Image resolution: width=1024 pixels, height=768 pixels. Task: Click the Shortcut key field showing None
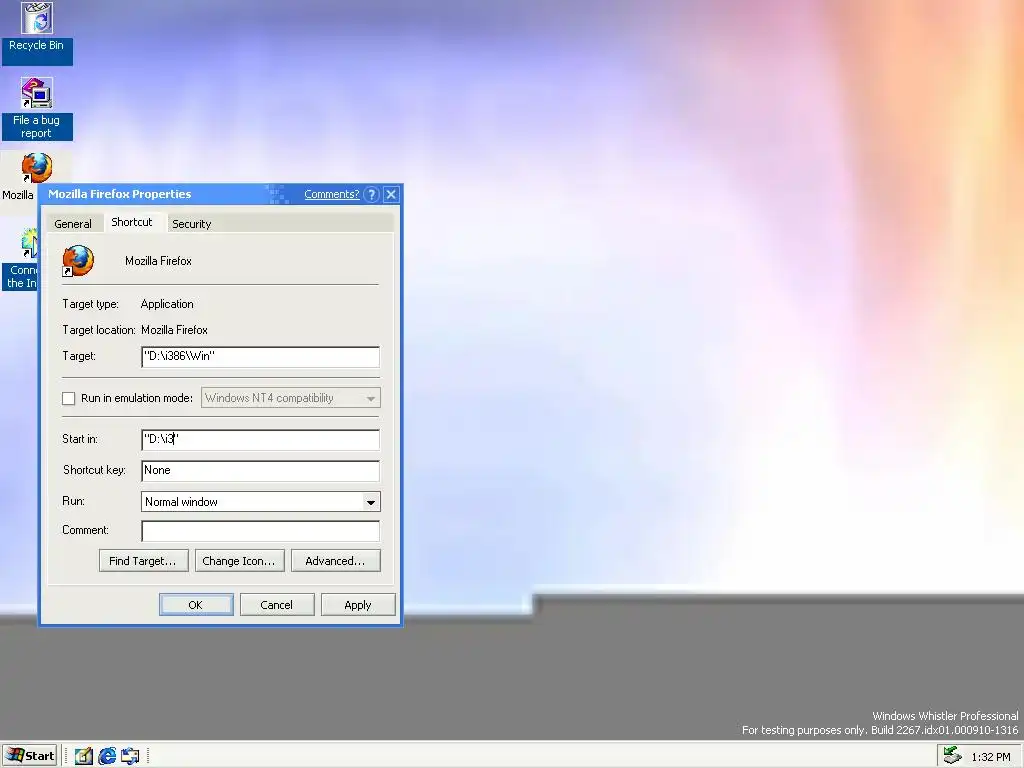261,470
